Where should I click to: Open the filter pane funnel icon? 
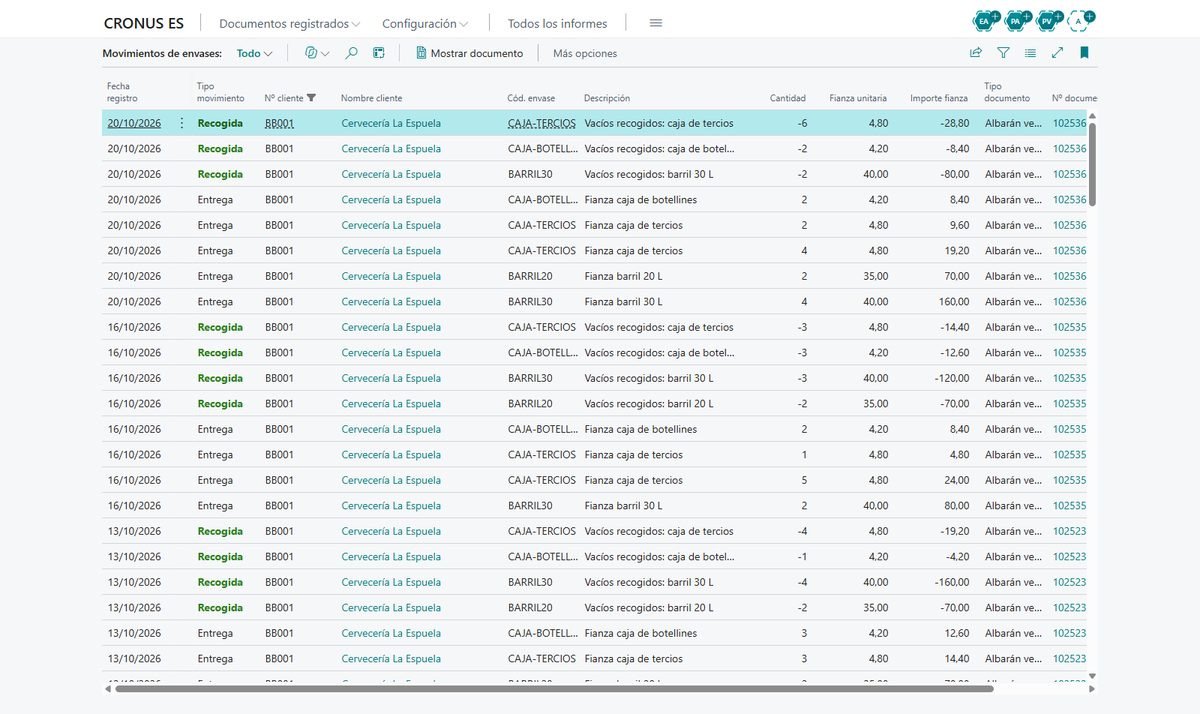[1003, 53]
